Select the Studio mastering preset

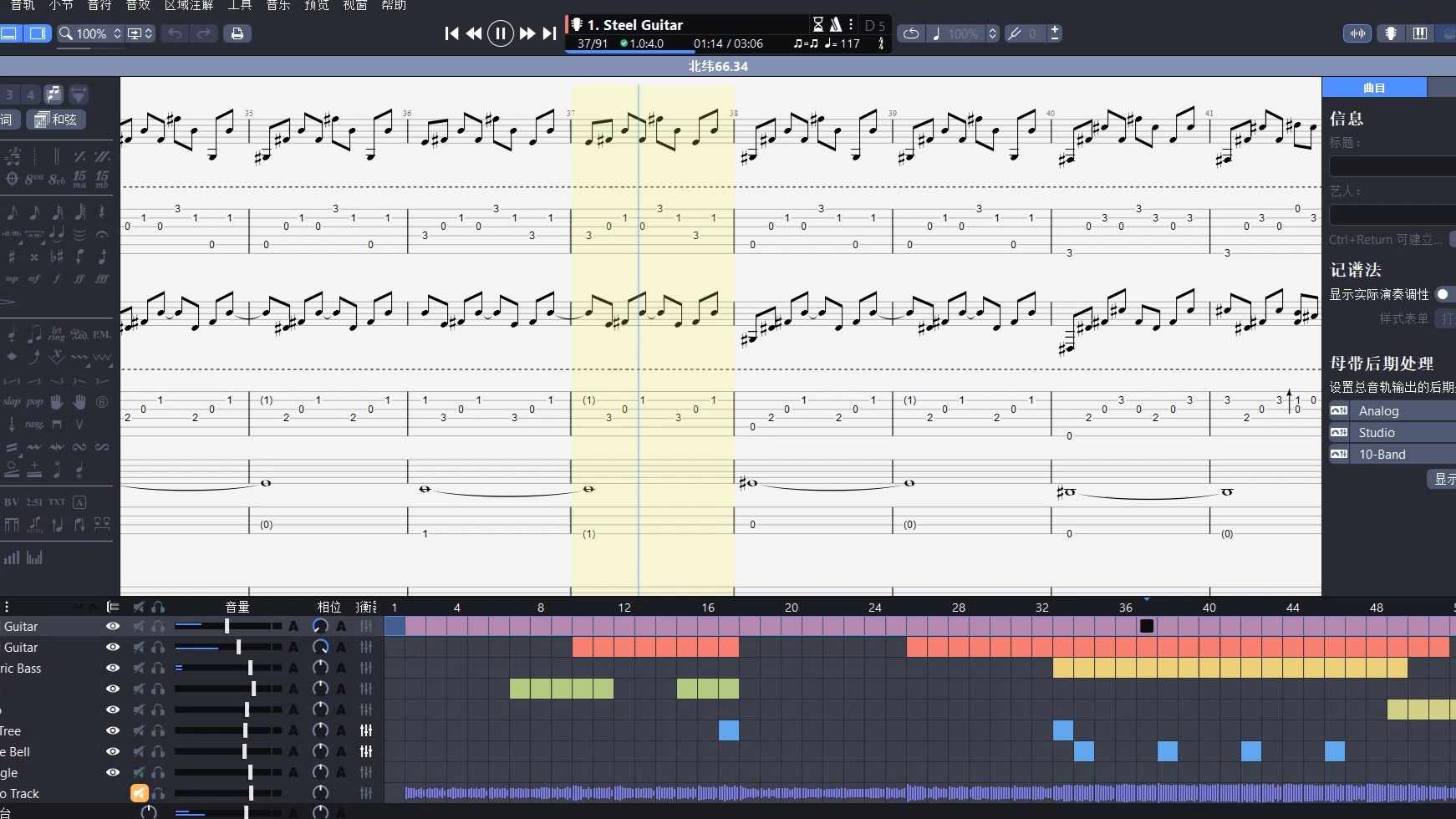coord(1392,432)
